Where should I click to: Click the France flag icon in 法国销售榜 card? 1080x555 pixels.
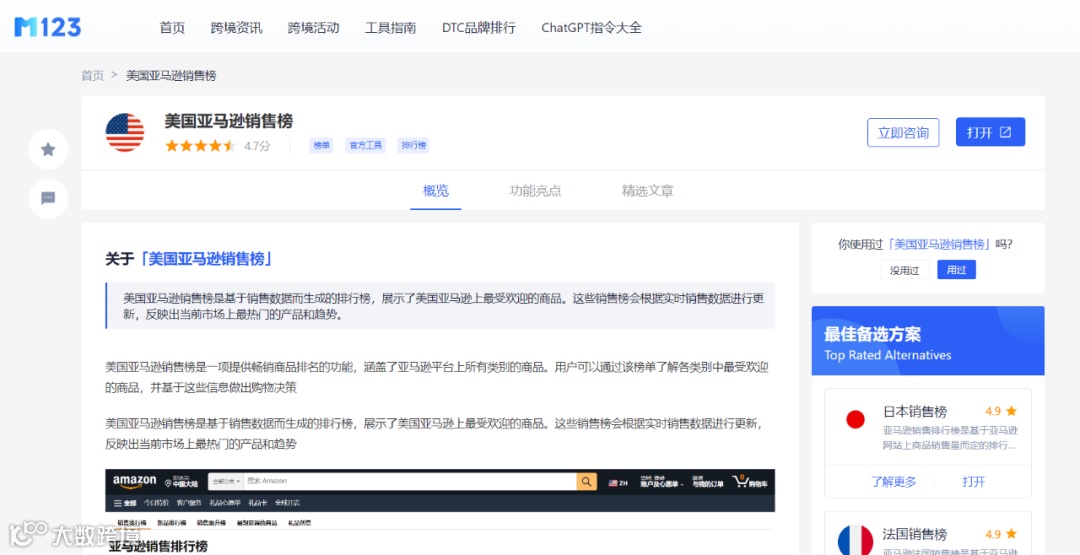(x=855, y=541)
